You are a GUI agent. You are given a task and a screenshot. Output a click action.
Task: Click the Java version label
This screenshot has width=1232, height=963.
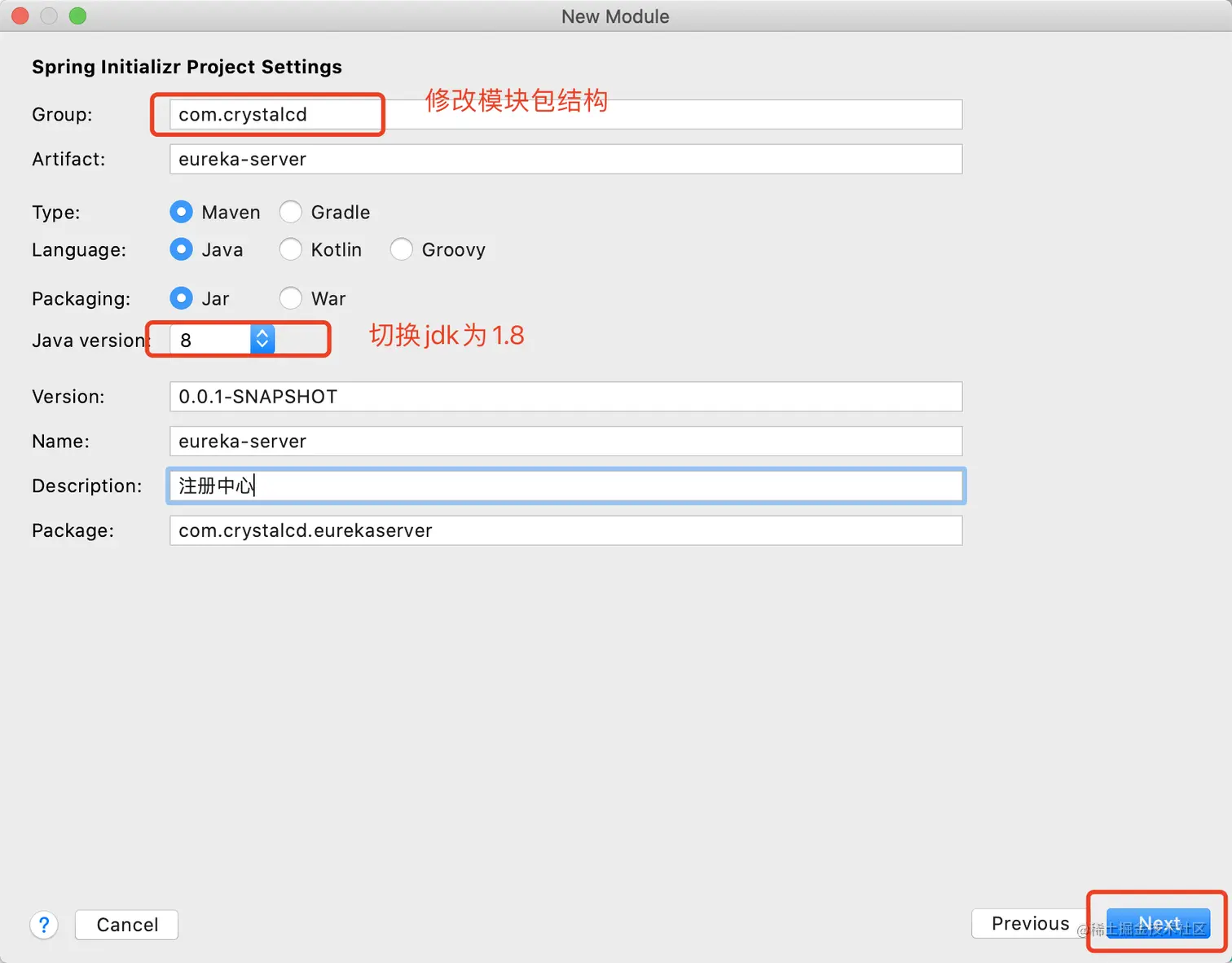(x=91, y=341)
